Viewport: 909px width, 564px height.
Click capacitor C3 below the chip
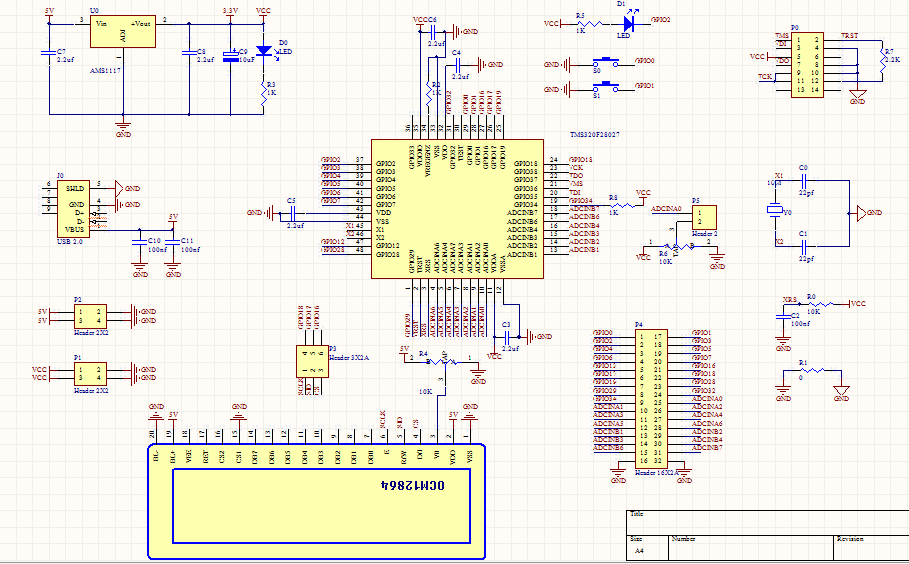[507, 336]
